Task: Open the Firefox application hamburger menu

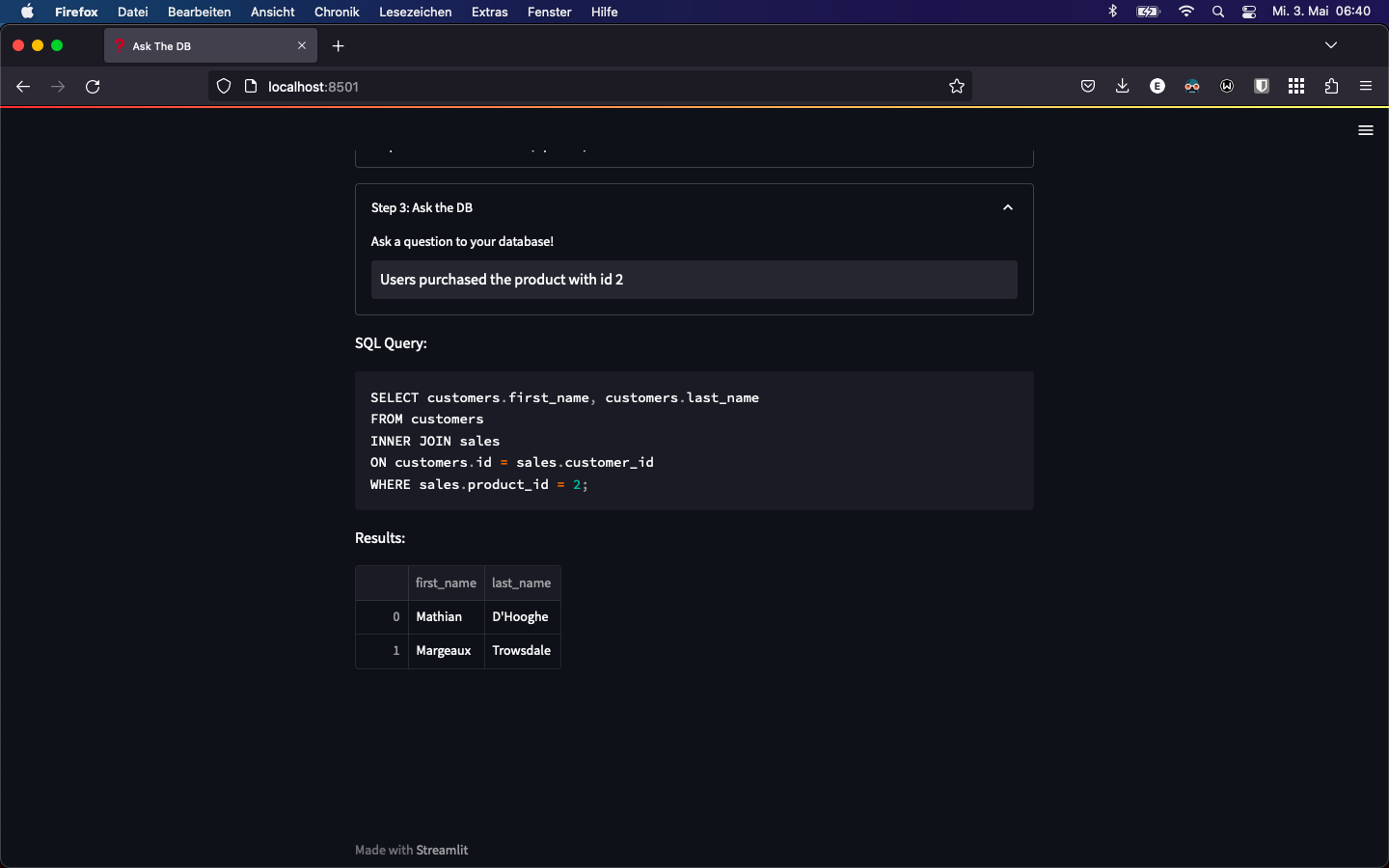Action: tap(1366, 87)
